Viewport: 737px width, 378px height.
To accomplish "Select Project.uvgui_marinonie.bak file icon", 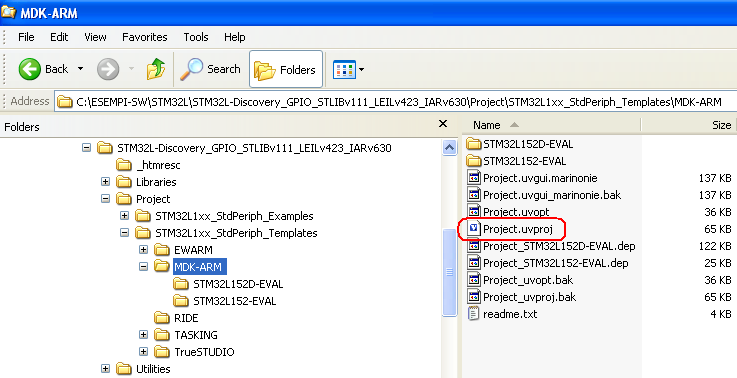I will click(474, 195).
